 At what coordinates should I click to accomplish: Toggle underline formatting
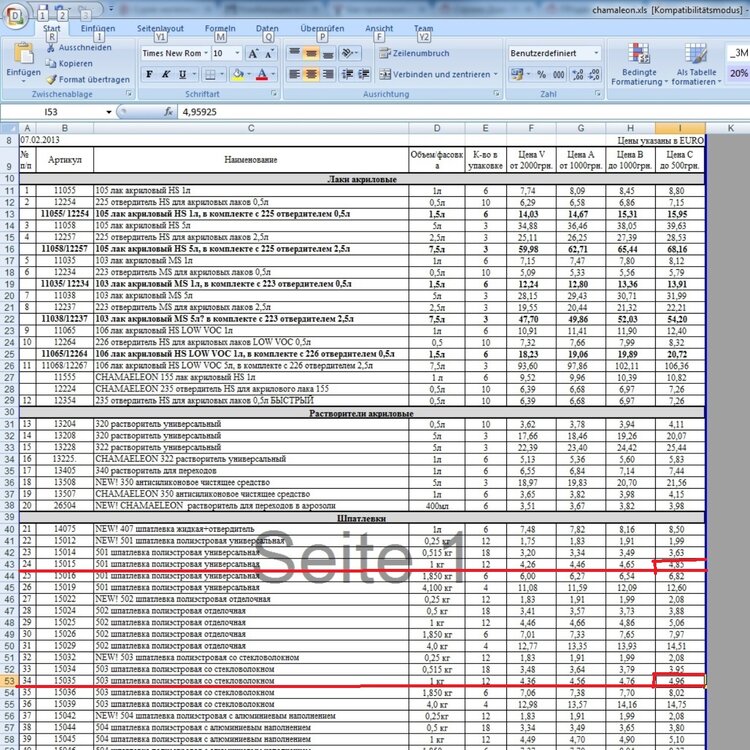[183, 74]
